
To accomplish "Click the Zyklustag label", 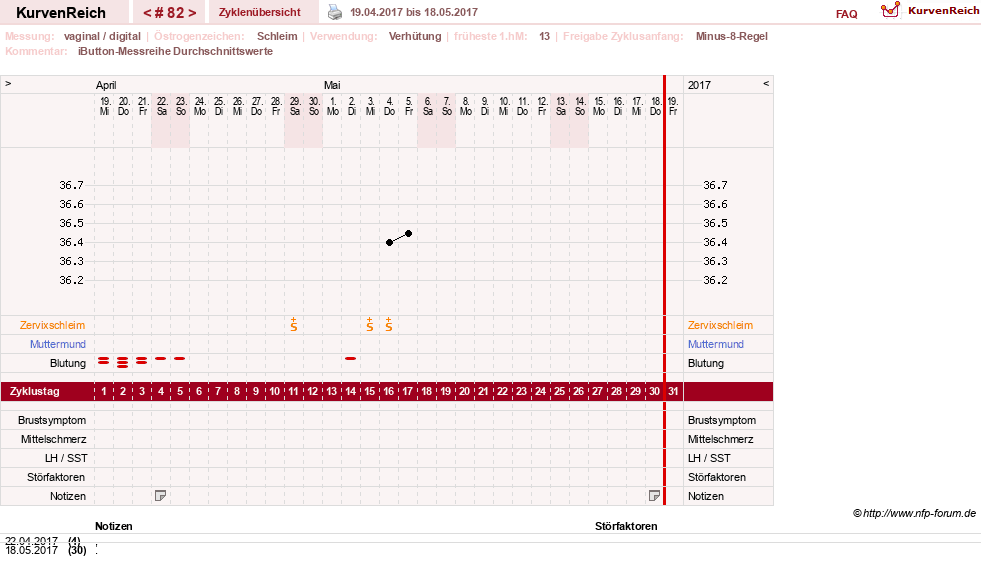I will click(34, 391).
